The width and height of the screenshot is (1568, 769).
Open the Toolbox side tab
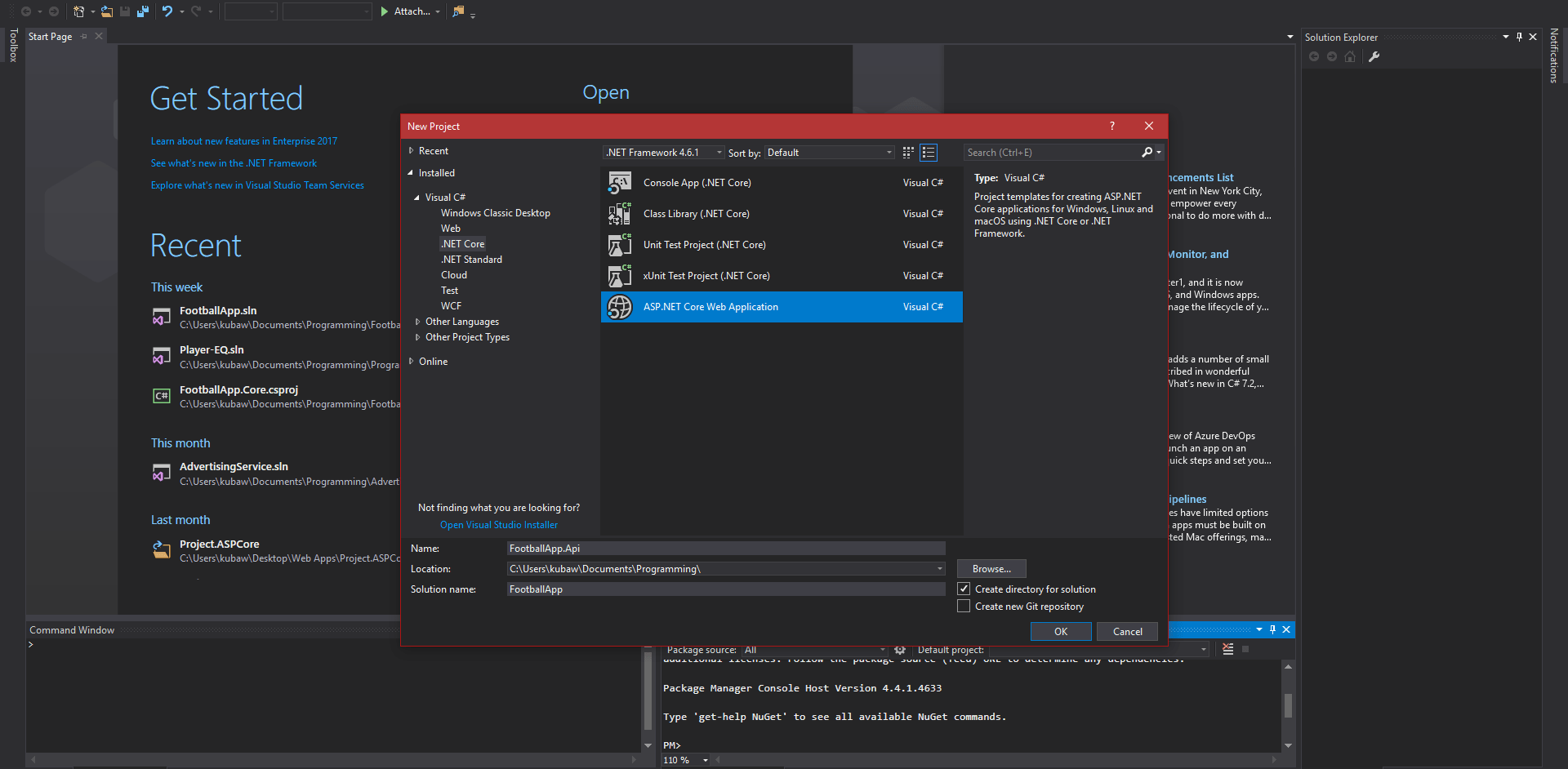point(13,45)
